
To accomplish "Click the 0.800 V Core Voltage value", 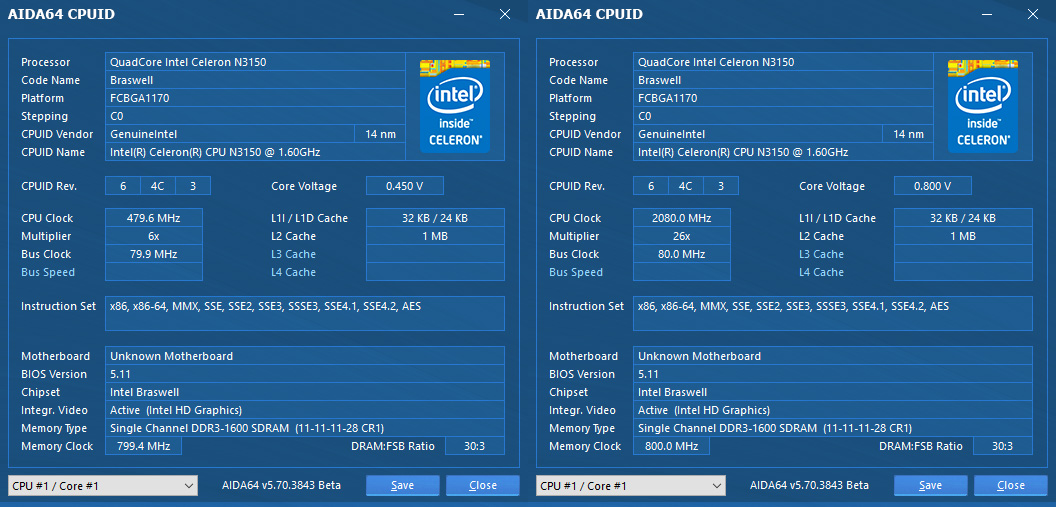I will [933, 186].
